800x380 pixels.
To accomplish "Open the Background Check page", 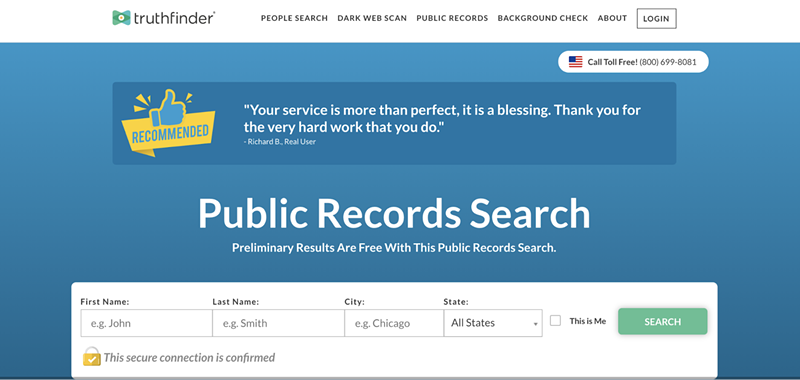I will pos(543,18).
